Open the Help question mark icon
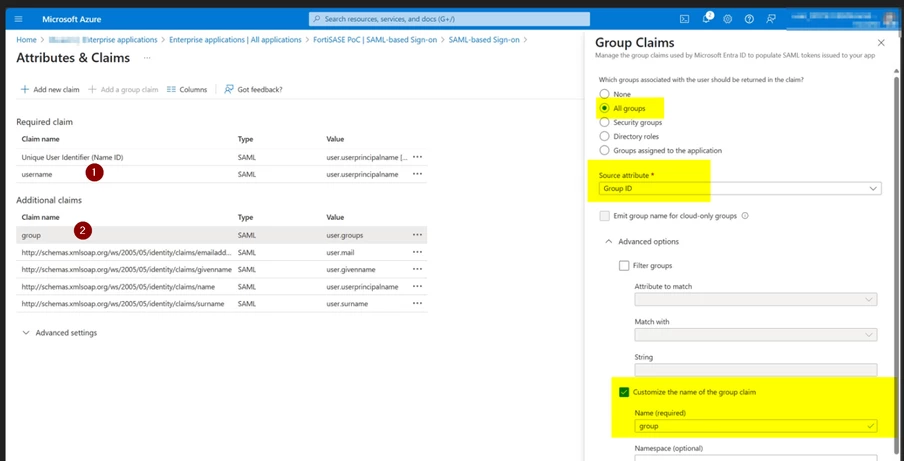This screenshot has height=461, width=904. pyautogui.click(x=749, y=19)
